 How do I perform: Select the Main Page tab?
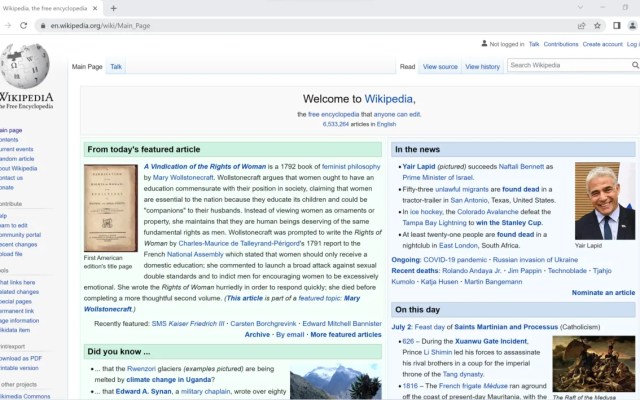[87, 67]
